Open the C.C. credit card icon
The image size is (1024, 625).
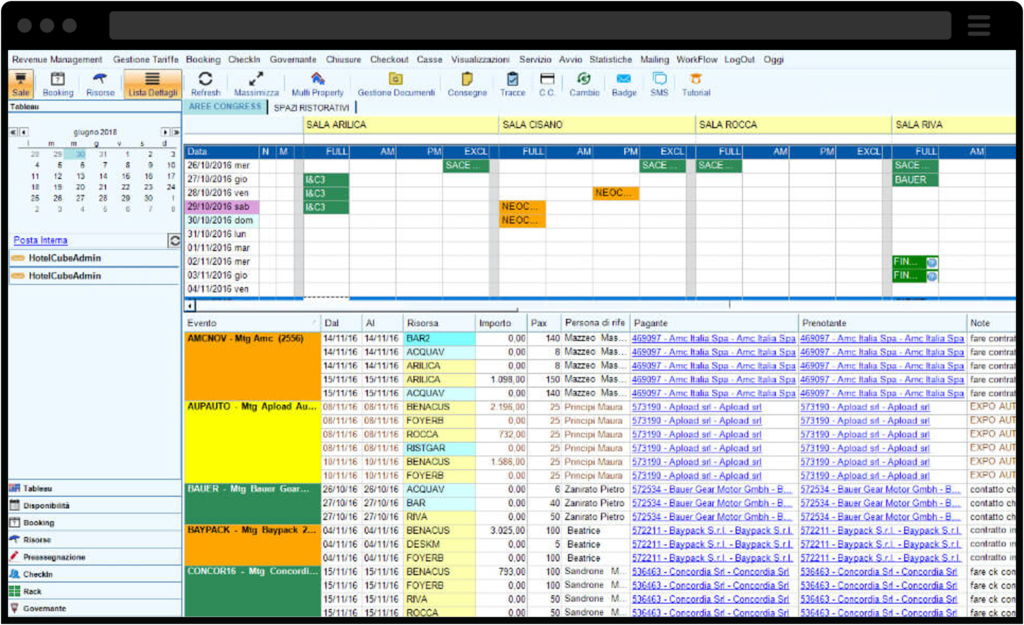(547, 84)
